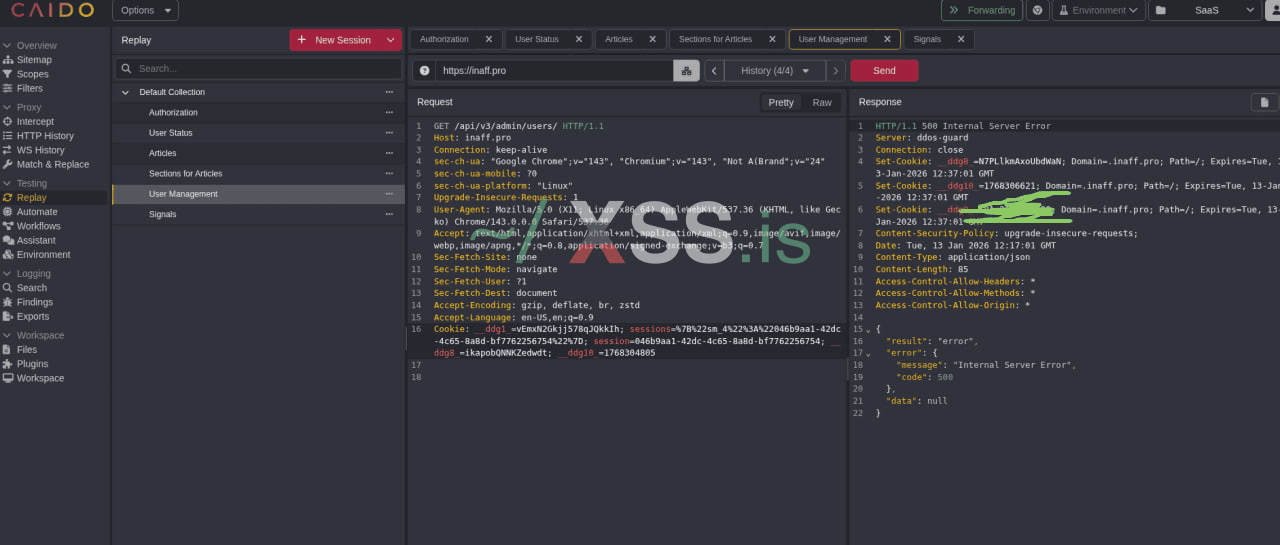Open the History (4/4) dropdown
Image resolution: width=1280 pixels, height=545 pixels.
775,71
